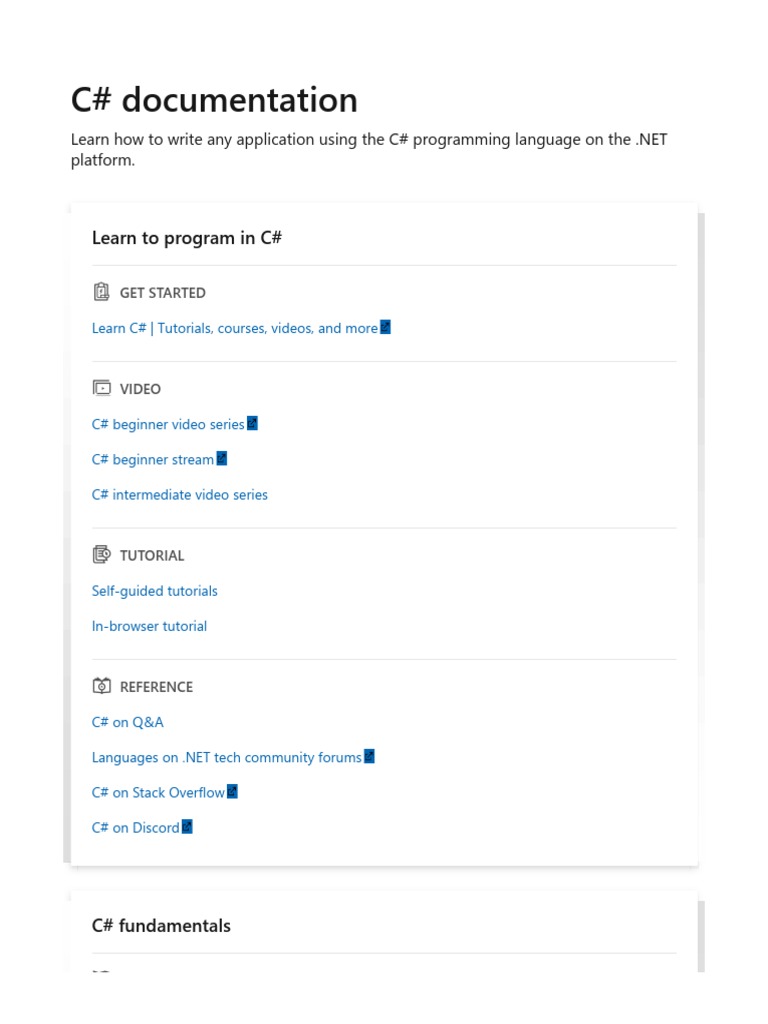Click the Video section play icon
The image size is (768, 1024).
[x=101, y=388]
